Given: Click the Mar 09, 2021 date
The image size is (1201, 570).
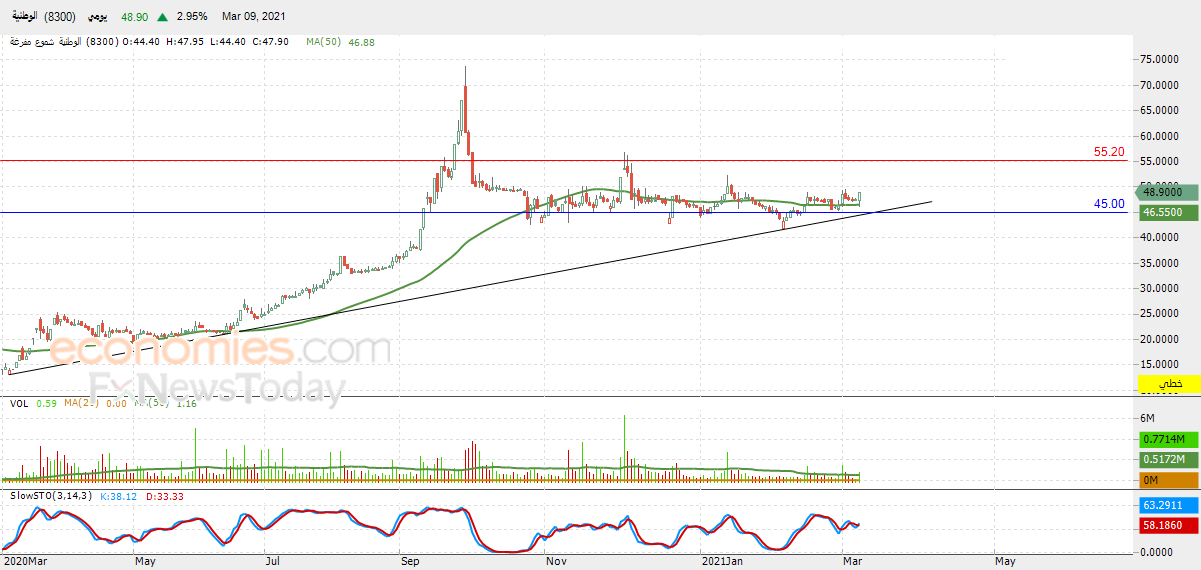Looking at the screenshot, I should [253, 17].
